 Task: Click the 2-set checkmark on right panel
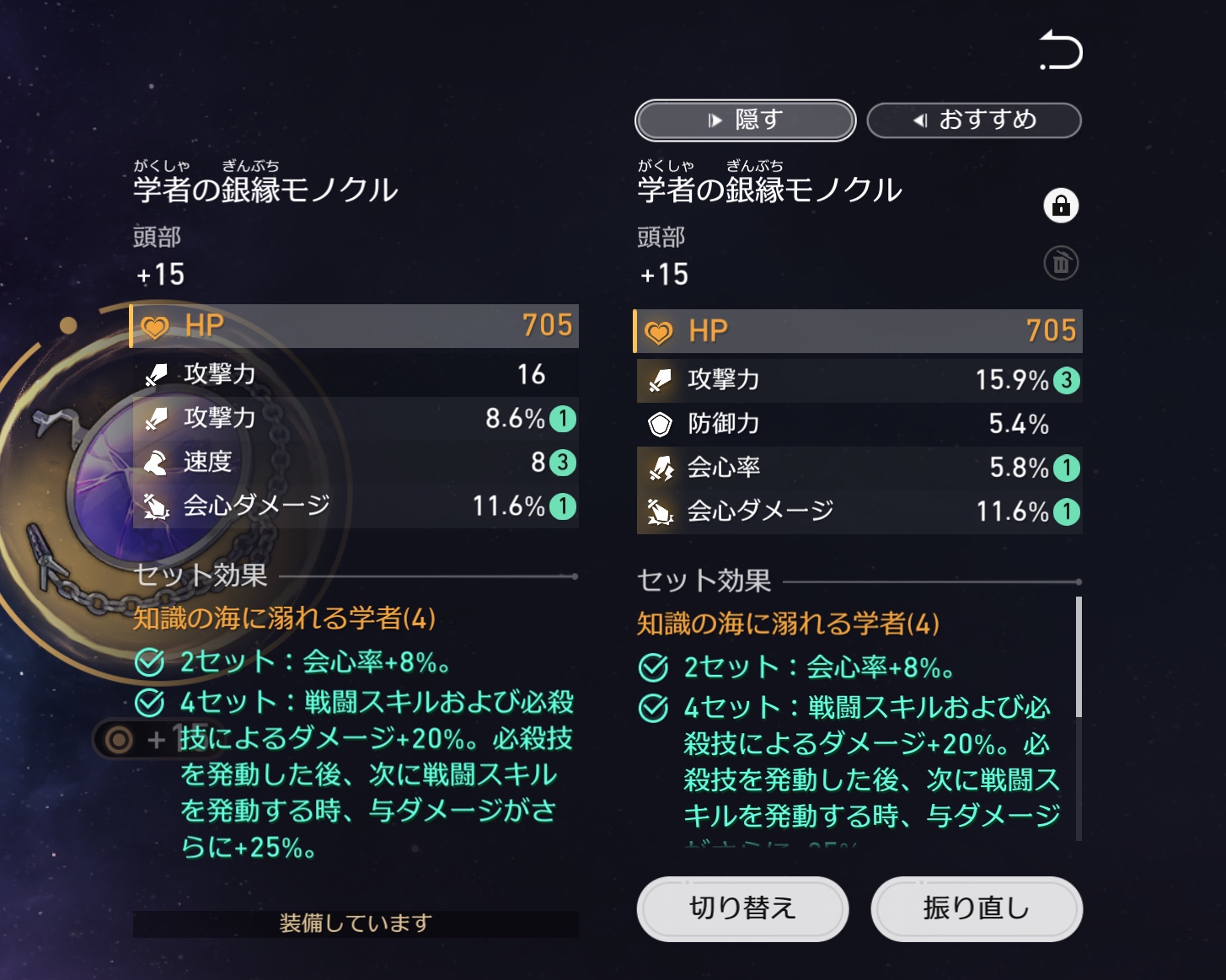click(x=654, y=667)
